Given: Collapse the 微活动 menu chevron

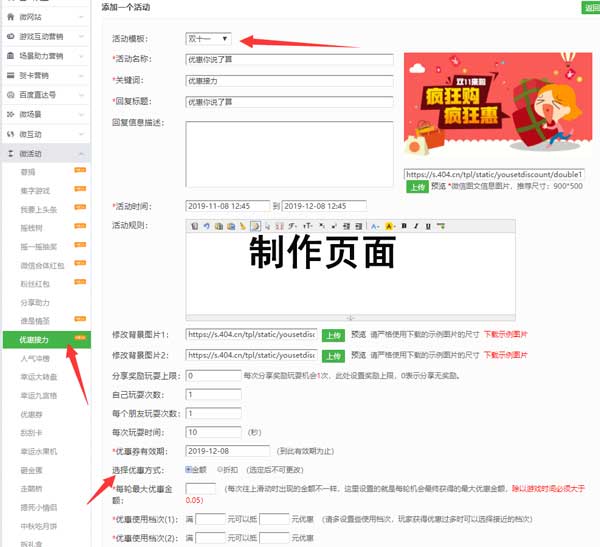Looking at the screenshot, I should [x=81, y=154].
